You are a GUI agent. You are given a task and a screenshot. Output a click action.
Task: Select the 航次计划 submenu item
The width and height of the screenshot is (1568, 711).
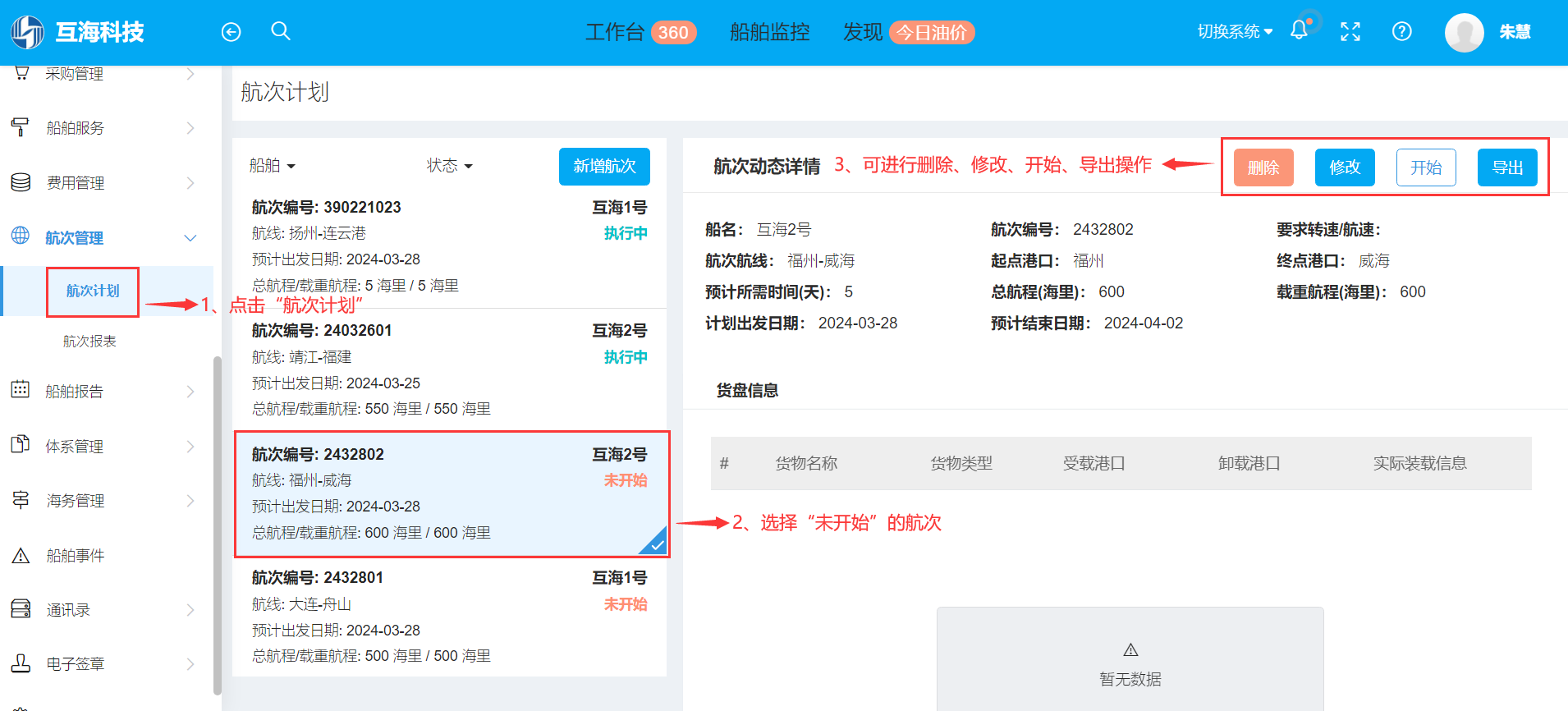tap(93, 291)
